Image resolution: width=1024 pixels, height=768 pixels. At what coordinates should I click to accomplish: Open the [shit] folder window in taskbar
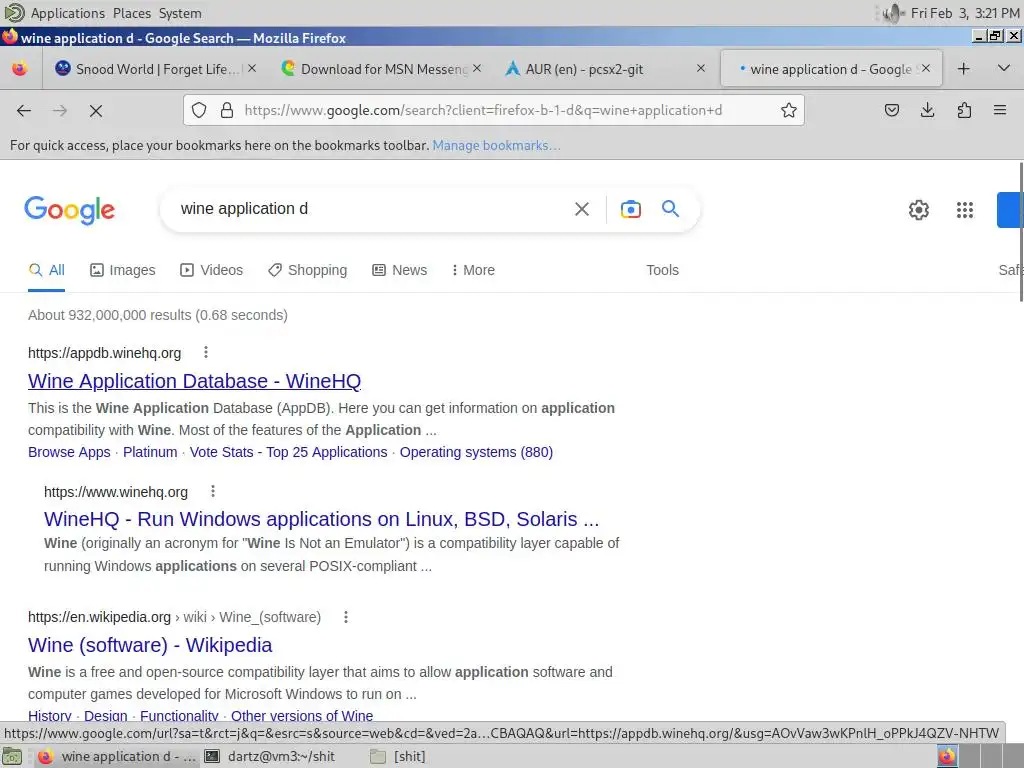click(398, 756)
